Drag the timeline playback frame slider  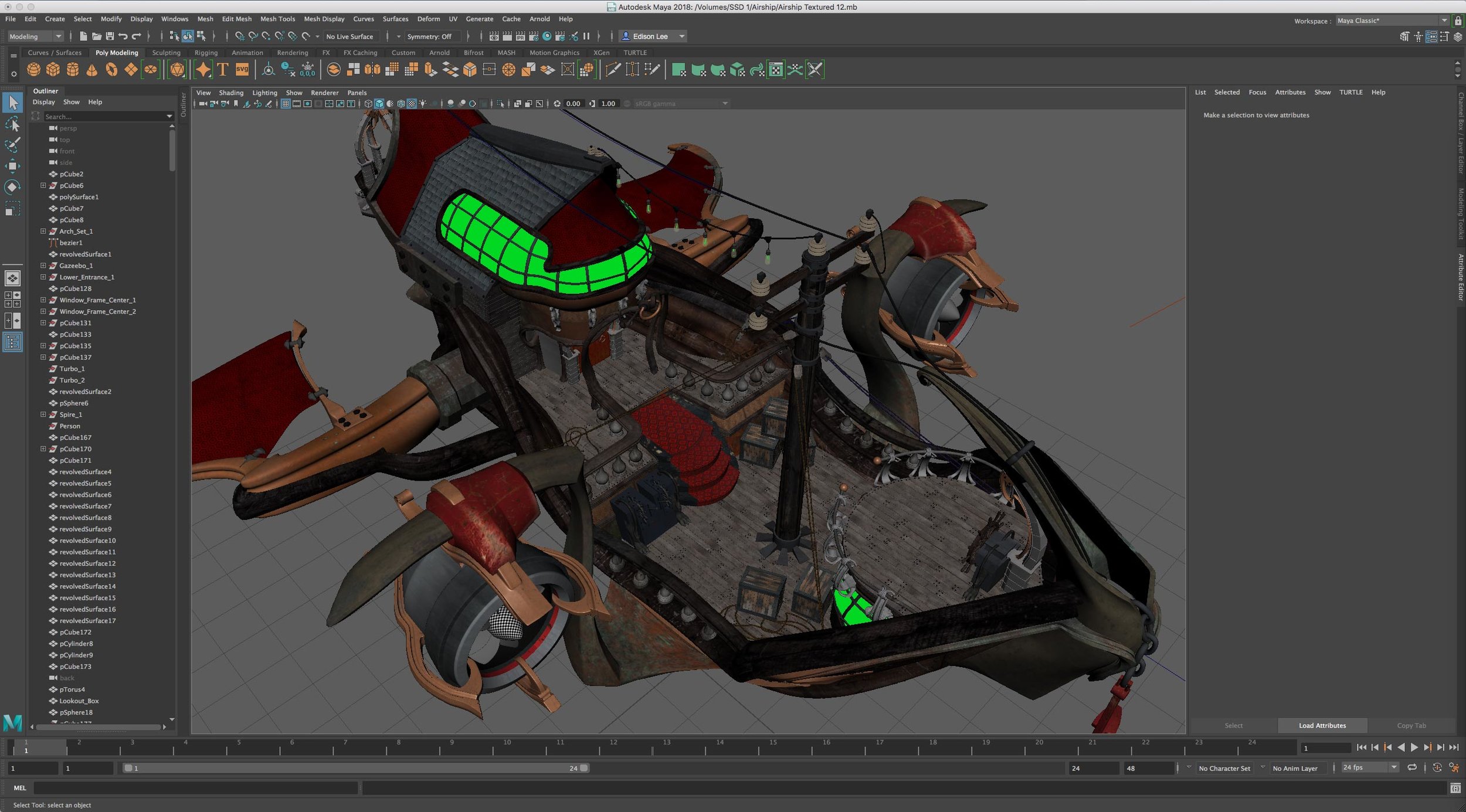point(40,747)
